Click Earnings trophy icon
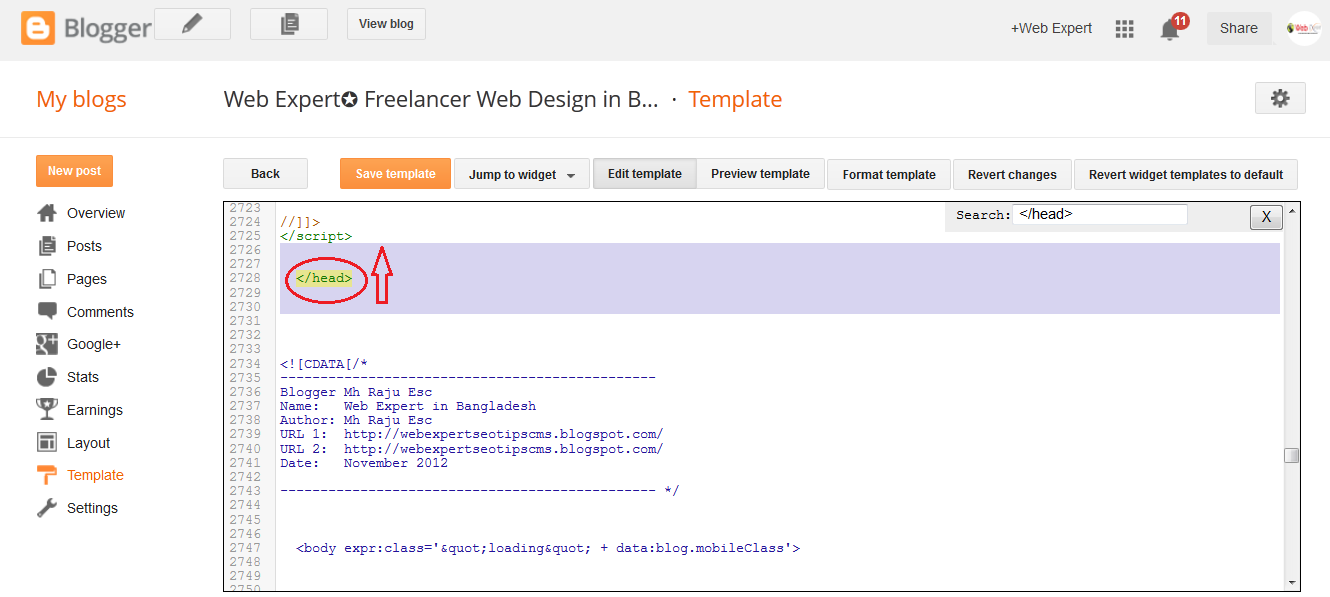 (x=47, y=409)
